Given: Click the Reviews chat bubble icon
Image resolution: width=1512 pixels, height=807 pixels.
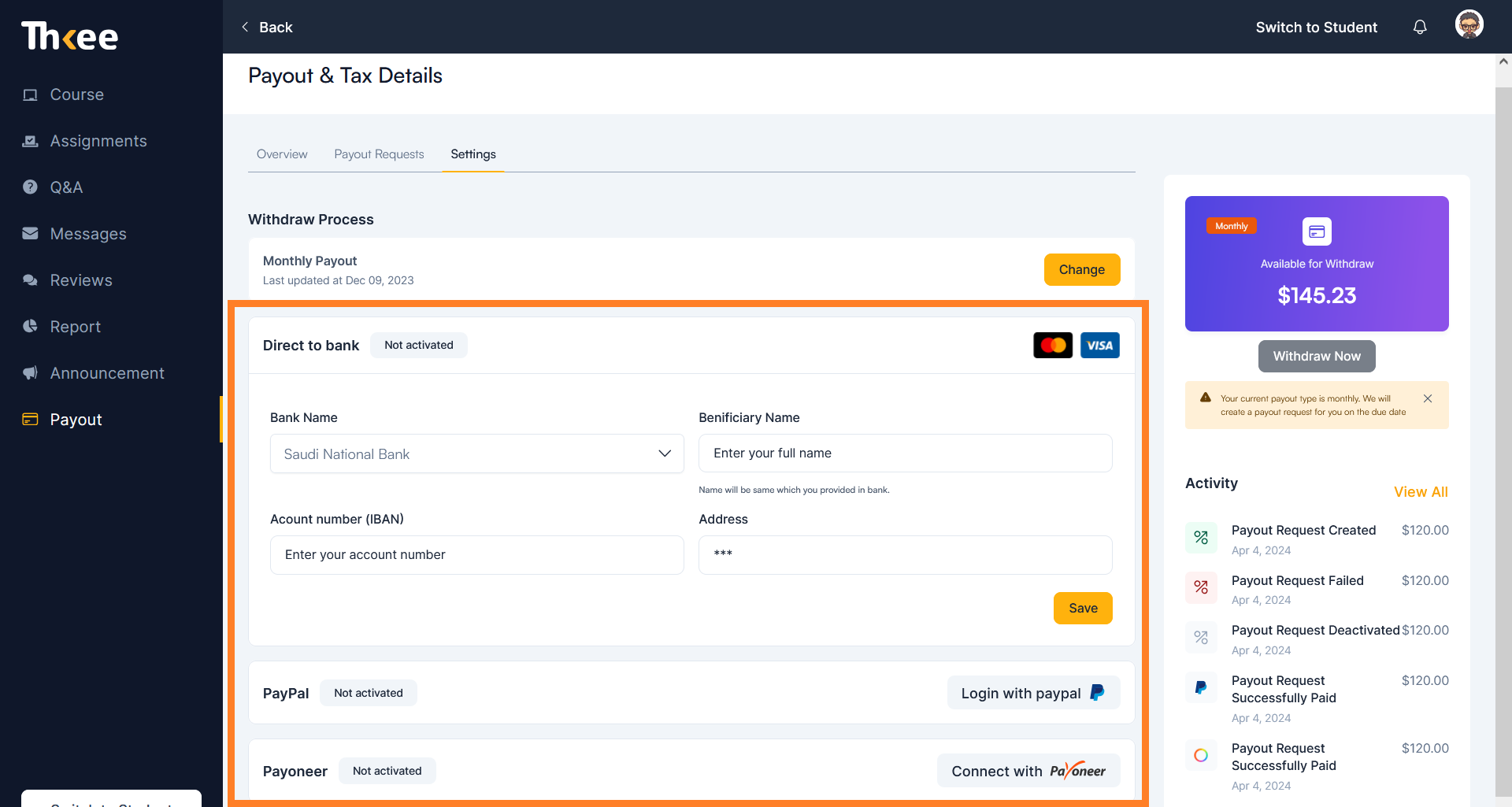Looking at the screenshot, I should point(30,280).
